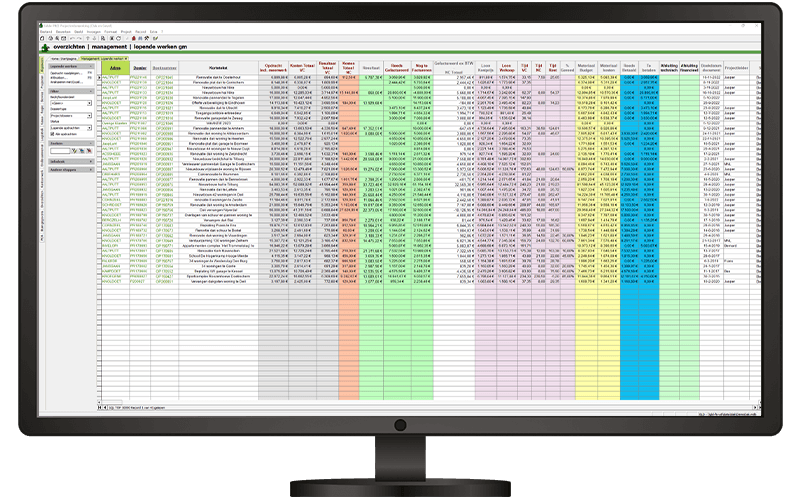The image size is (800, 500).
Task: Click the green puzzle logo icon
Action: [x=45, y=47]
